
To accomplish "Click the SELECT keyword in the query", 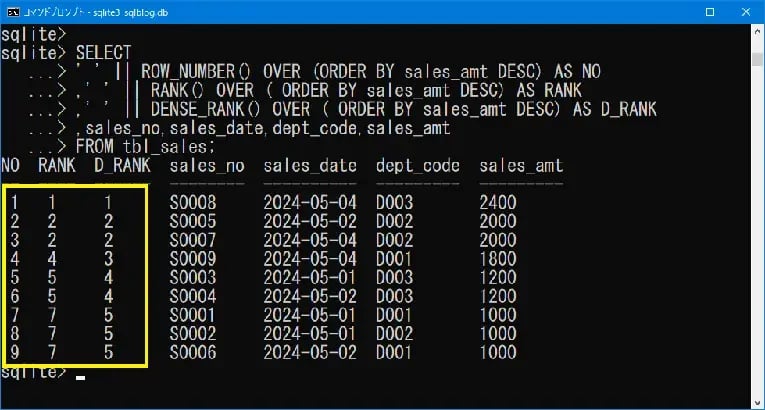I will click(x=103, y=51).
